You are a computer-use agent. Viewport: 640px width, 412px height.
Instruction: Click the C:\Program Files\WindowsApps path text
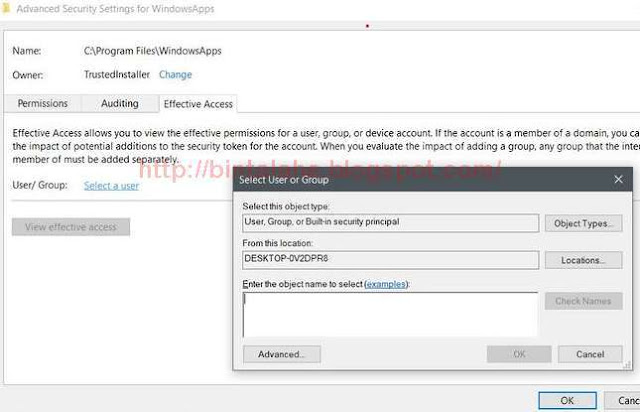pos(153,51)
